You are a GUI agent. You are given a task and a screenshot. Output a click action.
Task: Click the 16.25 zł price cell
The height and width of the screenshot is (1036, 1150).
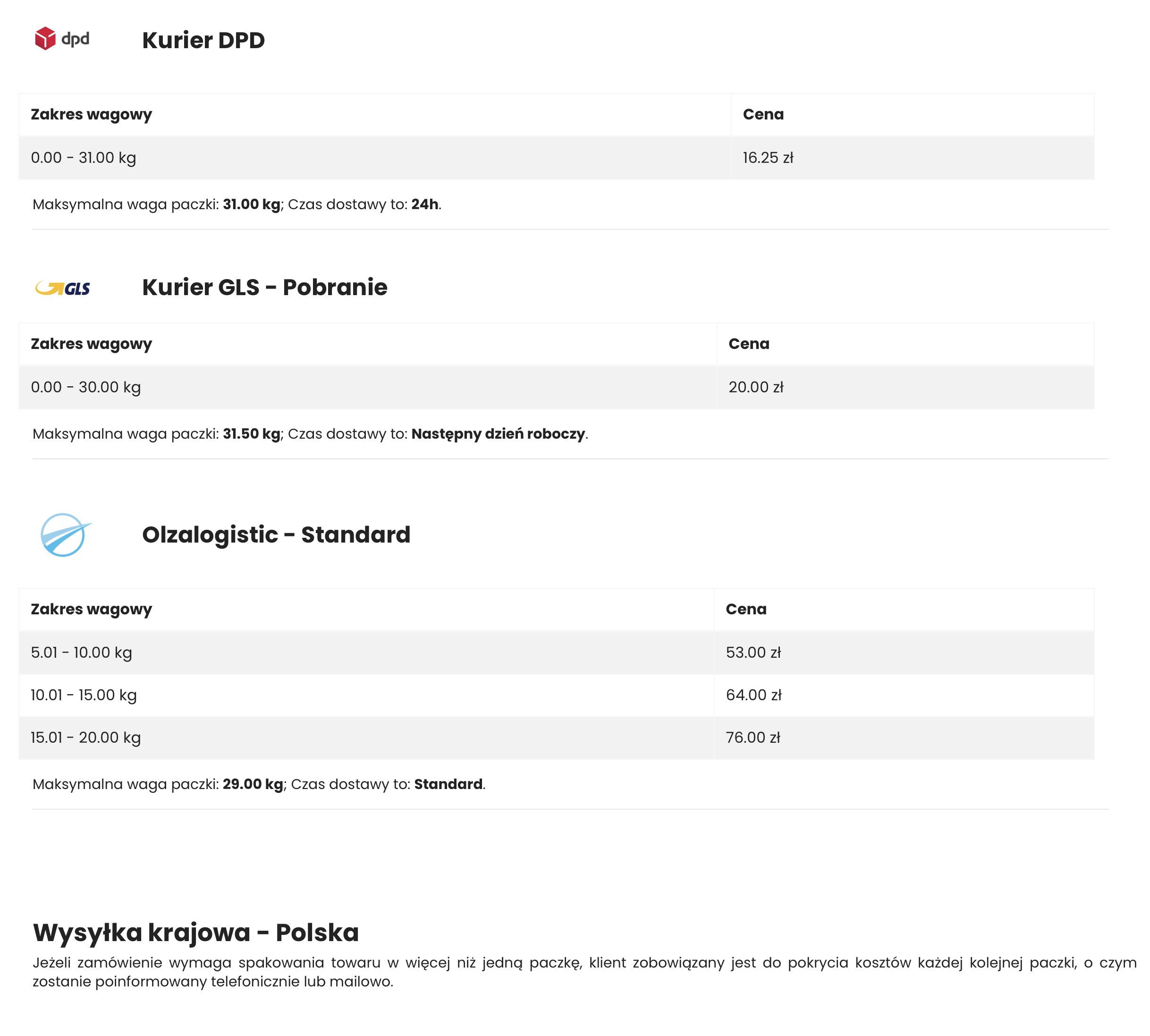(912, 158)
